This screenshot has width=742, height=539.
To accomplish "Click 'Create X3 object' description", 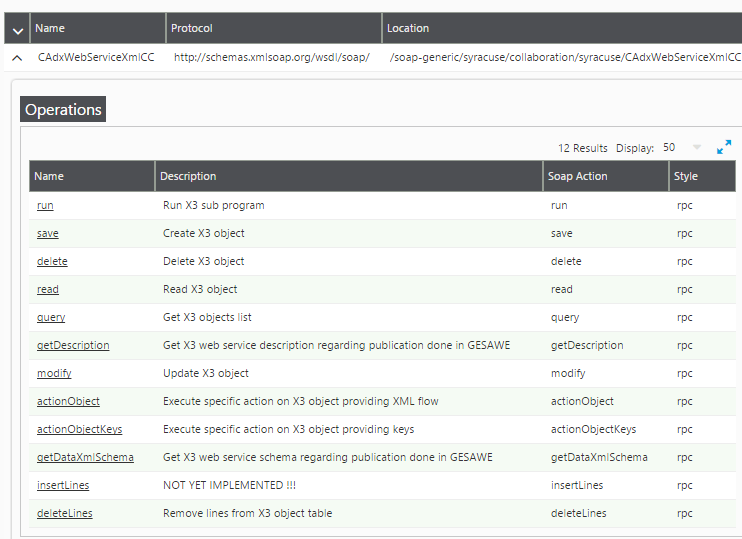I will pyautogui.click(x=203, y=233).
